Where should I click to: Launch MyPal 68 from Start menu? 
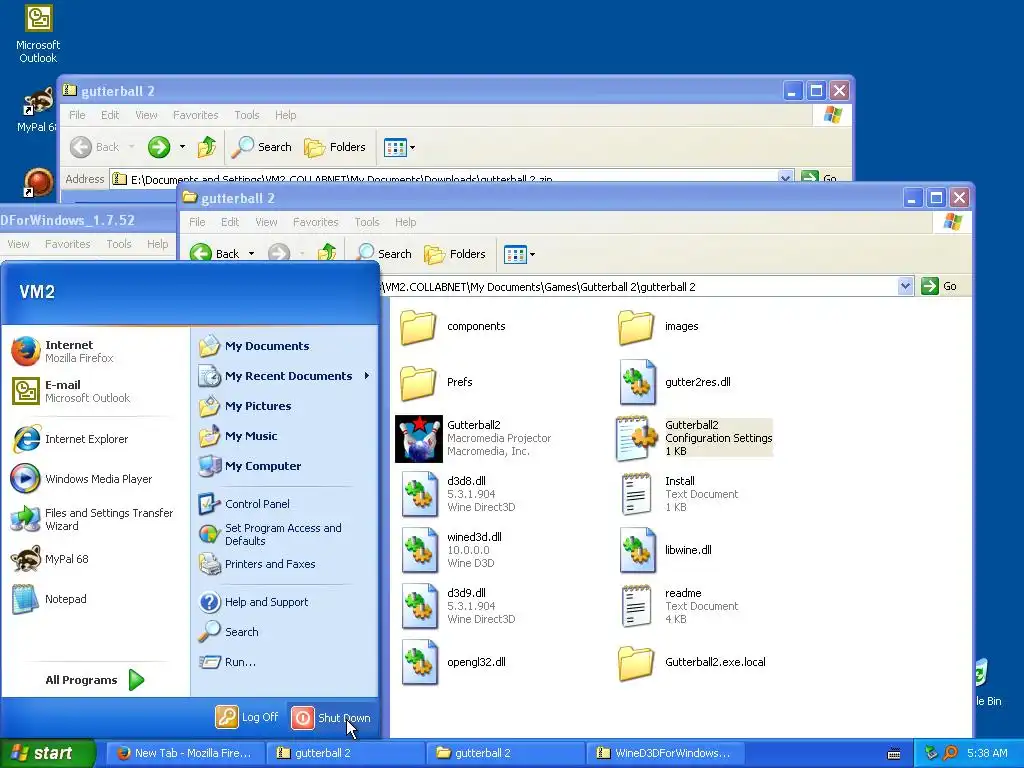tap(50, 559)
